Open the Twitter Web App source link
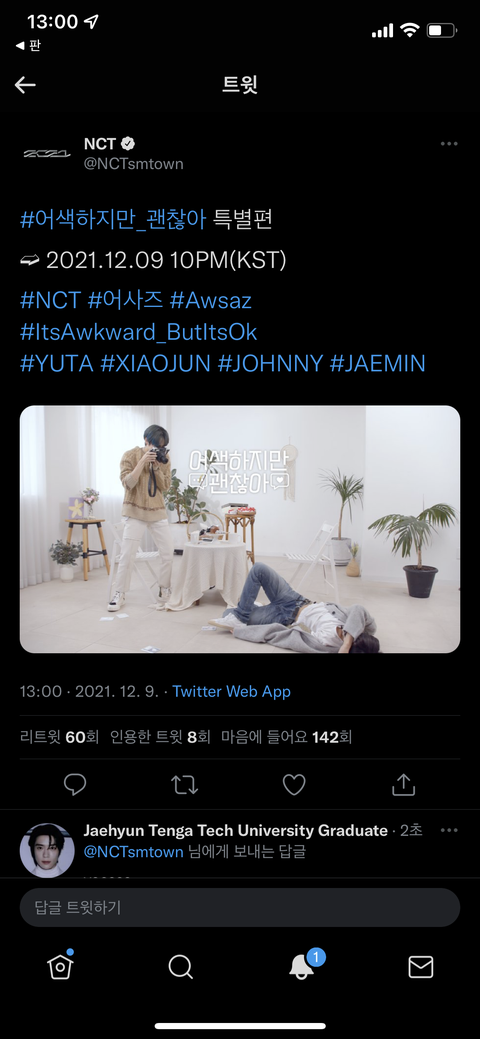This screenshot has height=1039, width=480. tap(231, 692)
